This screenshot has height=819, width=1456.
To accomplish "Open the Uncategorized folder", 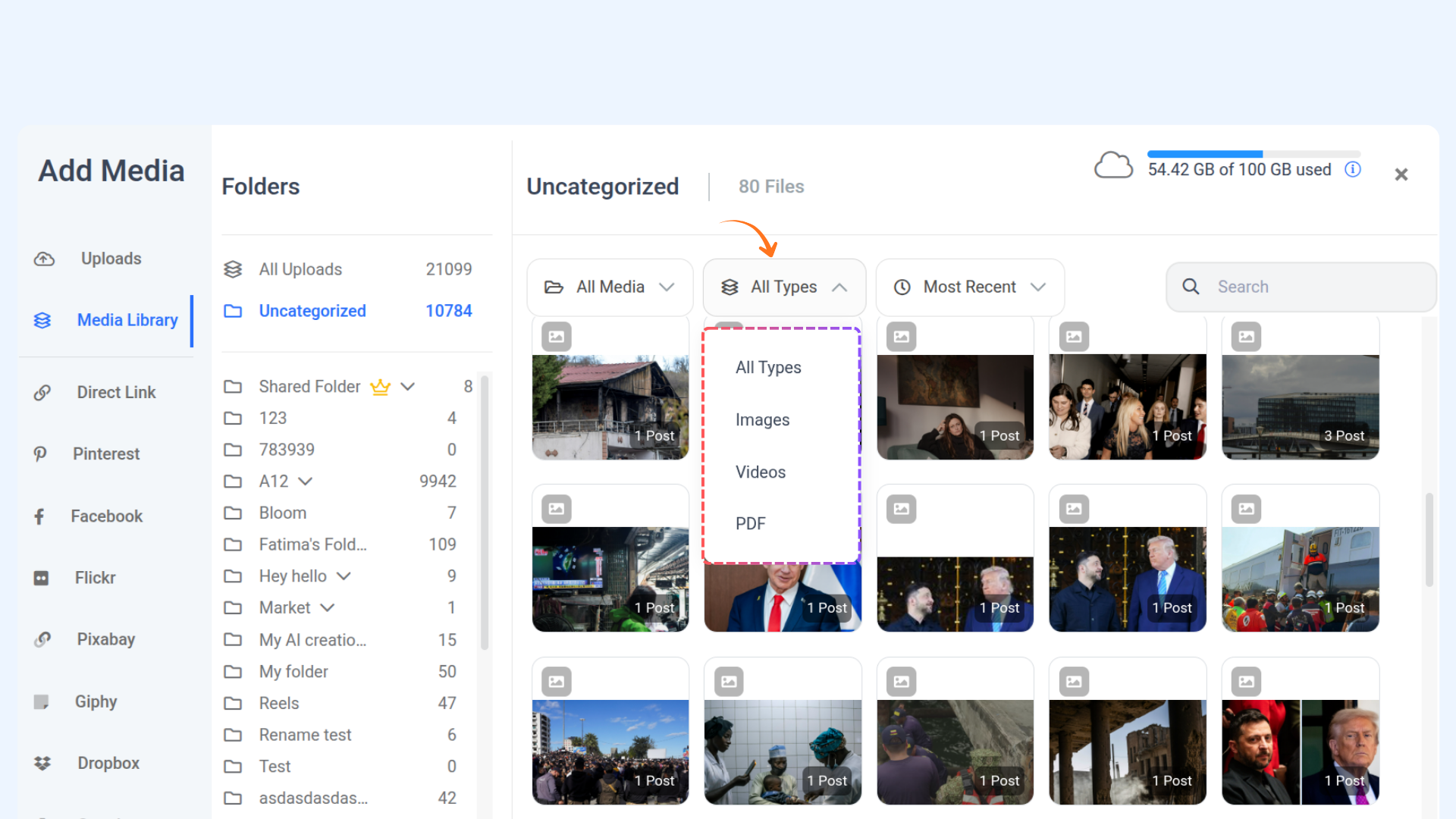I will click(312, 311).
